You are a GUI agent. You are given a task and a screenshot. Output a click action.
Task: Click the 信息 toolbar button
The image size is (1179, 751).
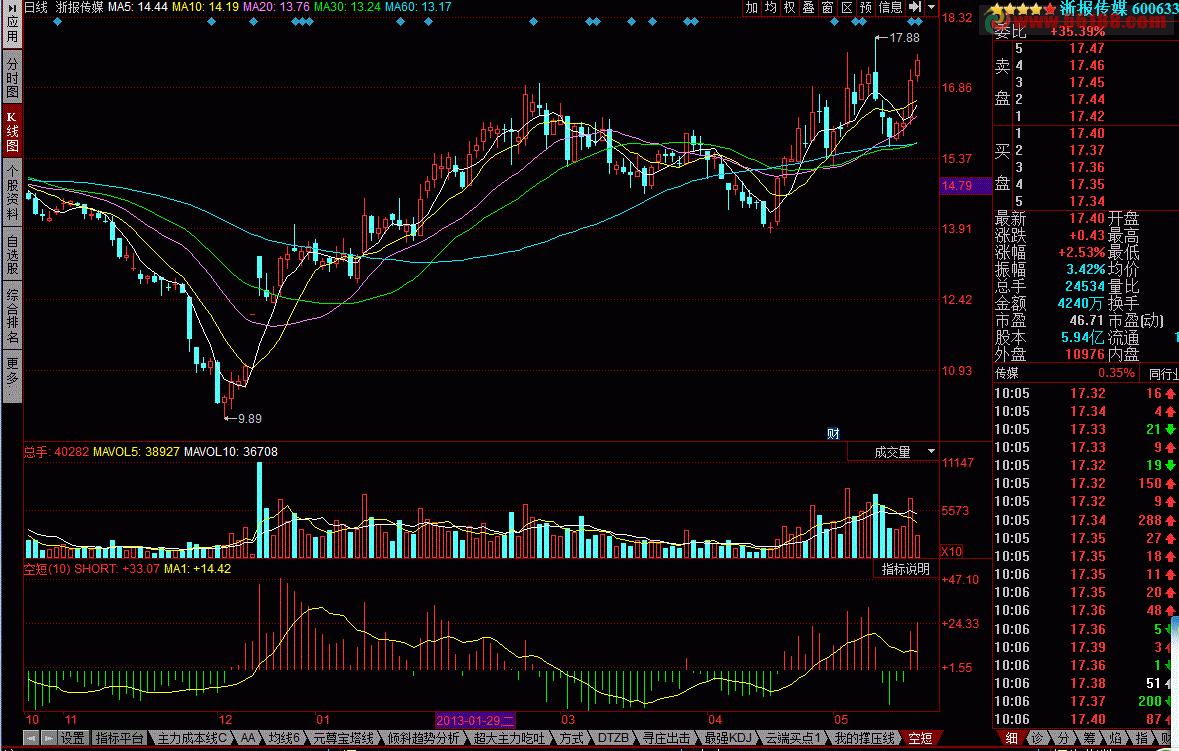click(891, 8)
